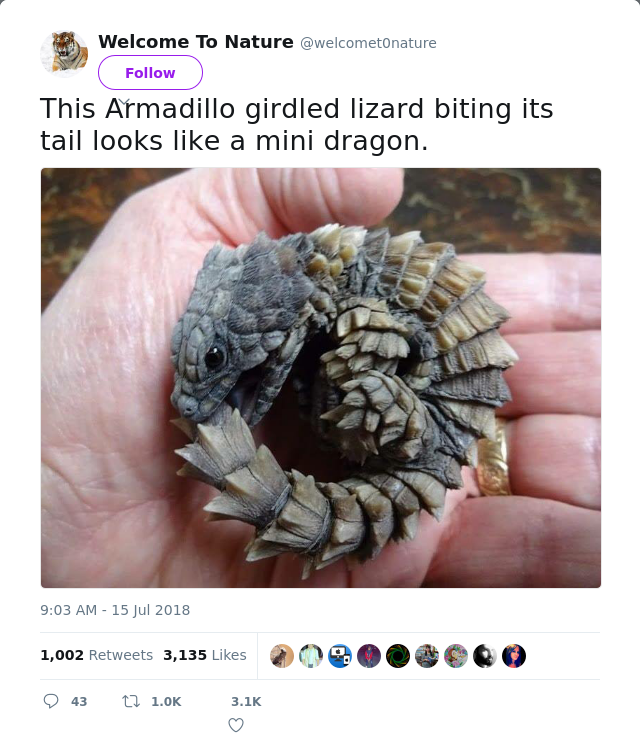View the 1,002 Retweets list

click(x=96, y=655)
